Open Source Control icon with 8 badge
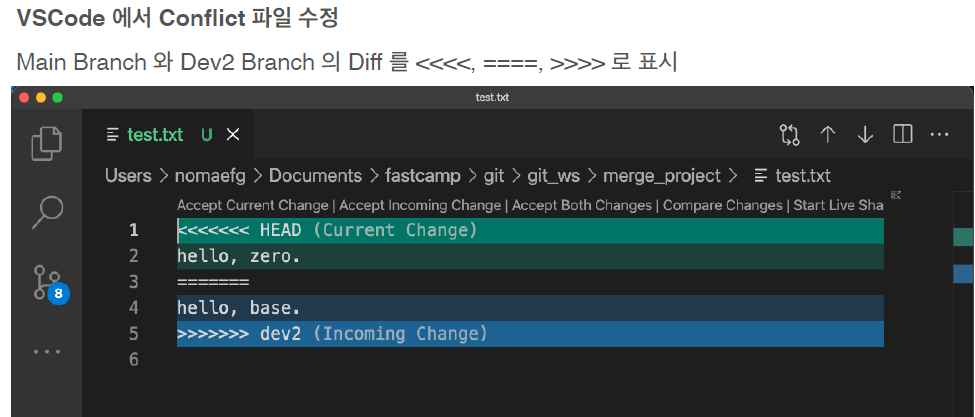 [x=50, y=283]
